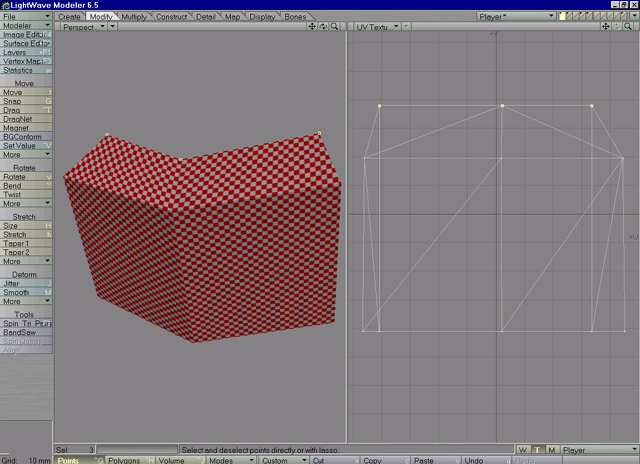Activate the BandSaw tool

(26, 332)
